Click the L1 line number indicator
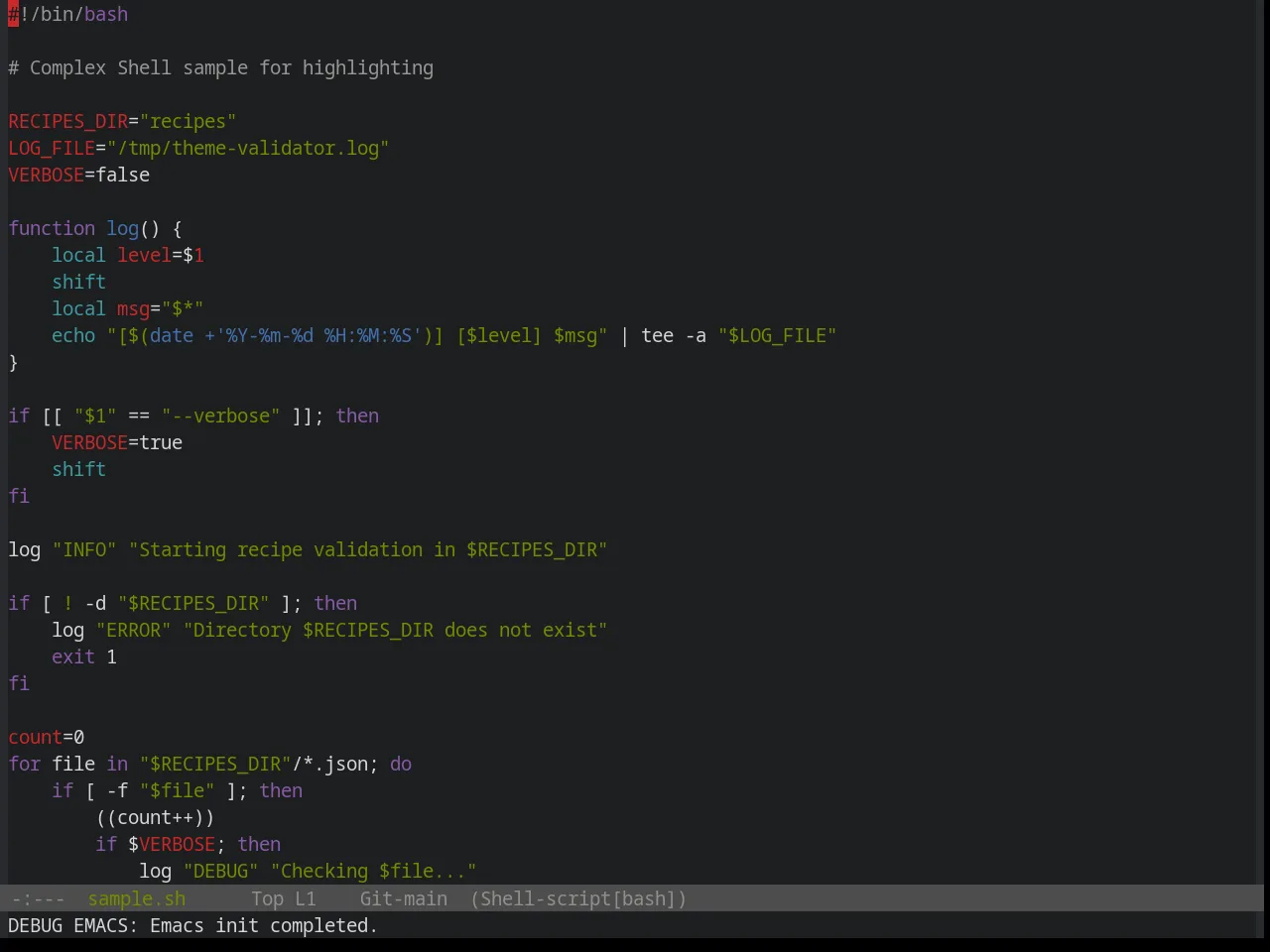The image size is (1270, 952). pos(306,898)
